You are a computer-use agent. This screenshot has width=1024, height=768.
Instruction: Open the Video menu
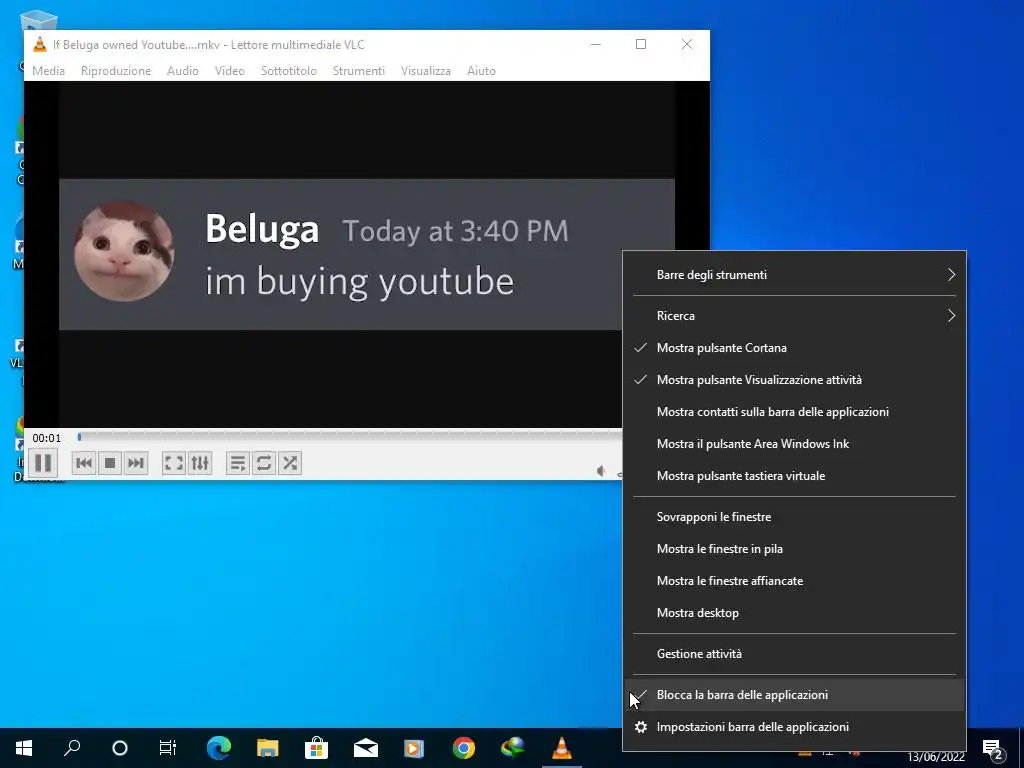[230, 71]
